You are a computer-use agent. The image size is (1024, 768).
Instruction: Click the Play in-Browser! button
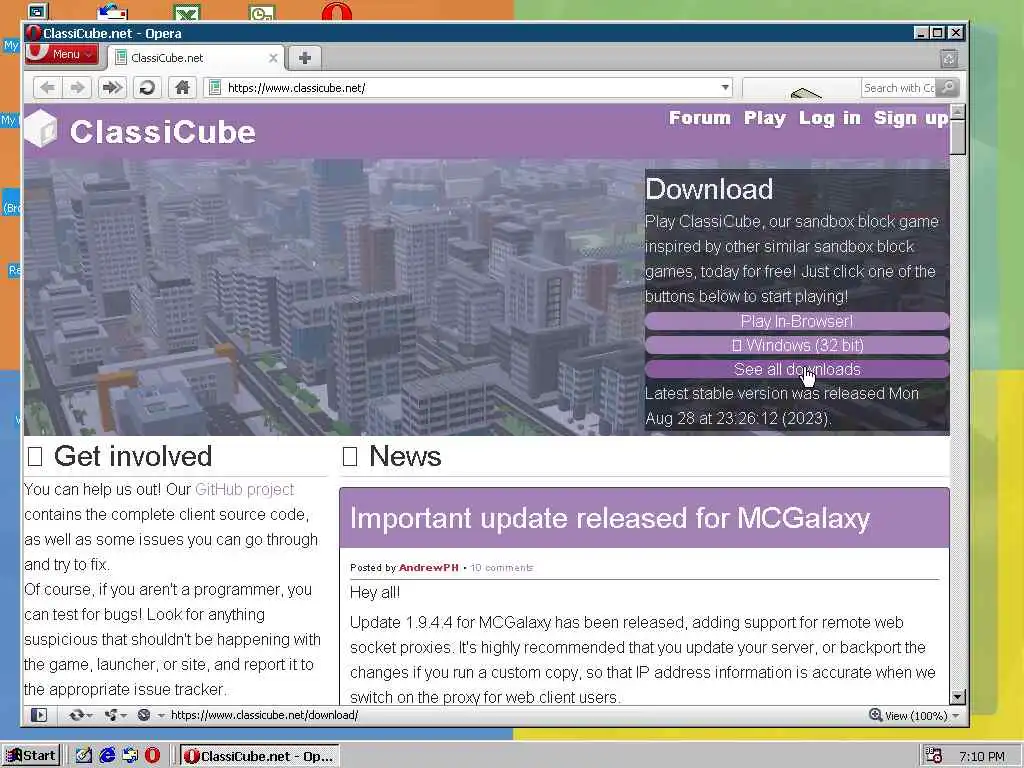tap(797, 321)
